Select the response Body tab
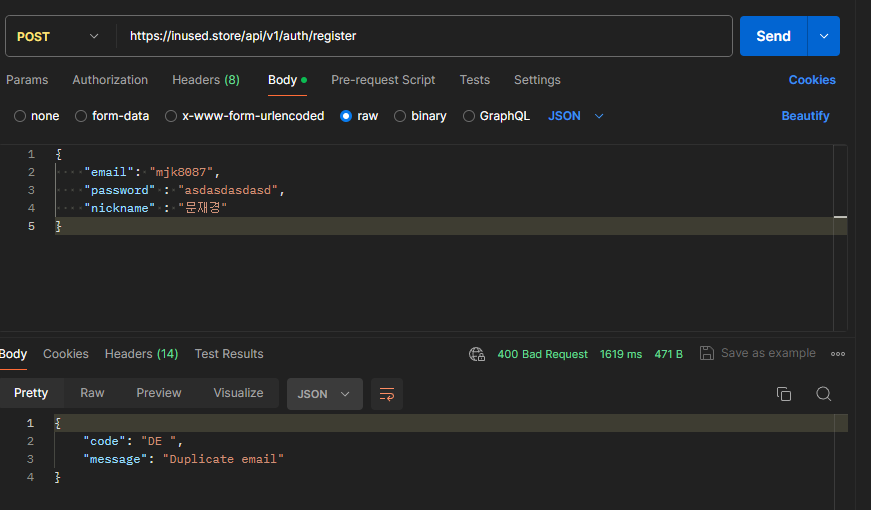Image resolution: width=871 pixels, height=510 pixels. (13, 354)
